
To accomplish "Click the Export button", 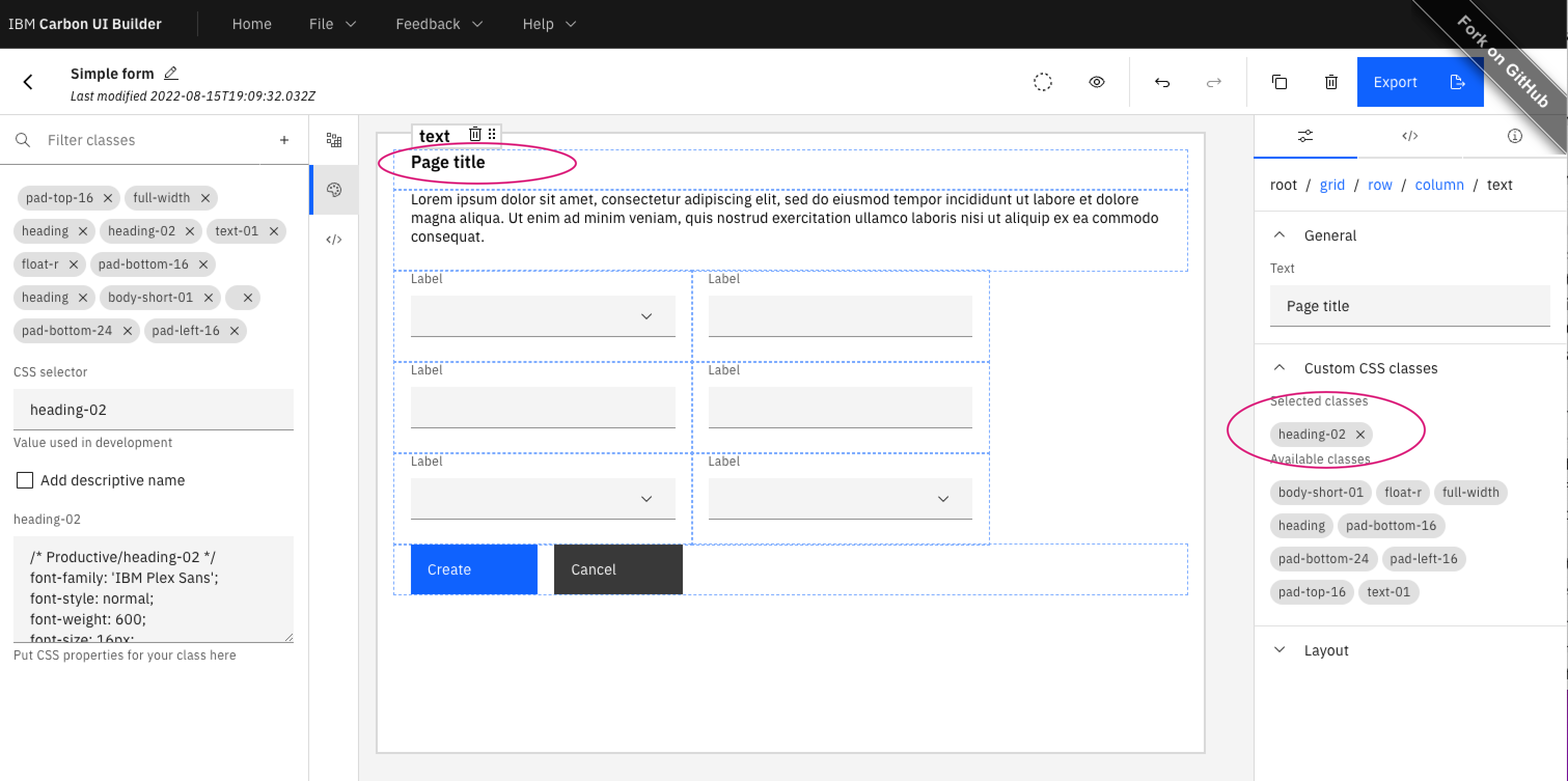I will pos(1419,82).
